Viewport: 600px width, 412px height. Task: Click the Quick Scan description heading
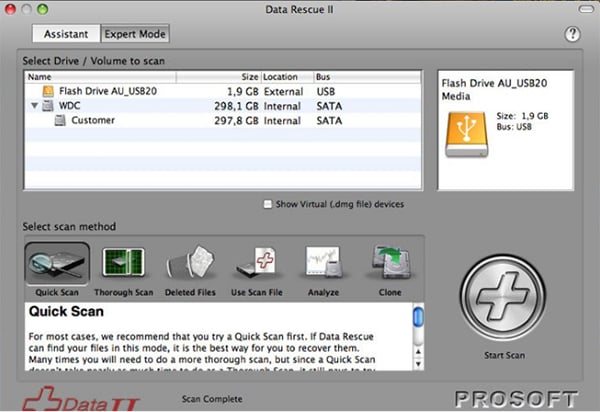pos(66,311)
